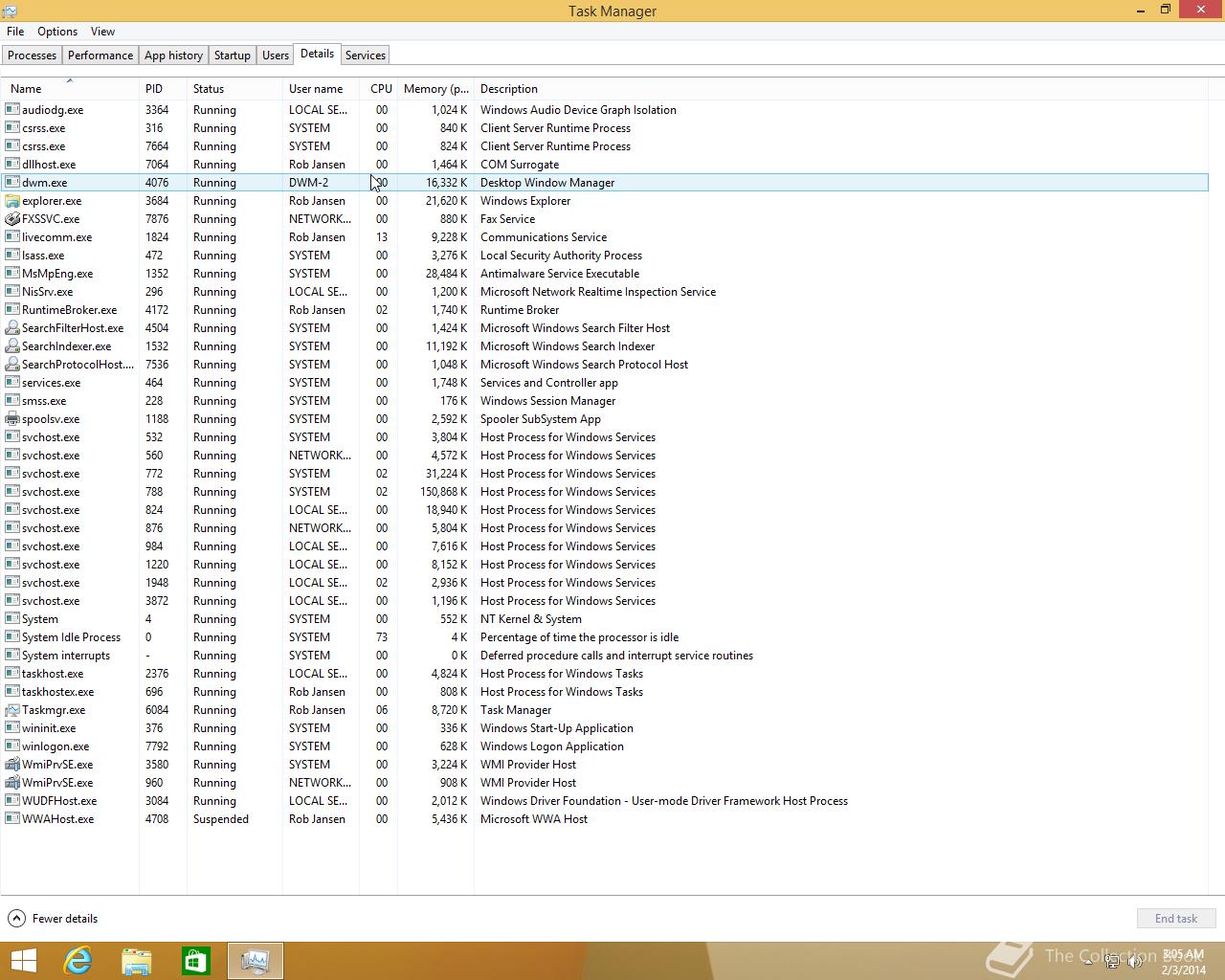Screen dimensions: 1225x980
Task: Switch to the App history tab
Action: [x=173, y=56]
